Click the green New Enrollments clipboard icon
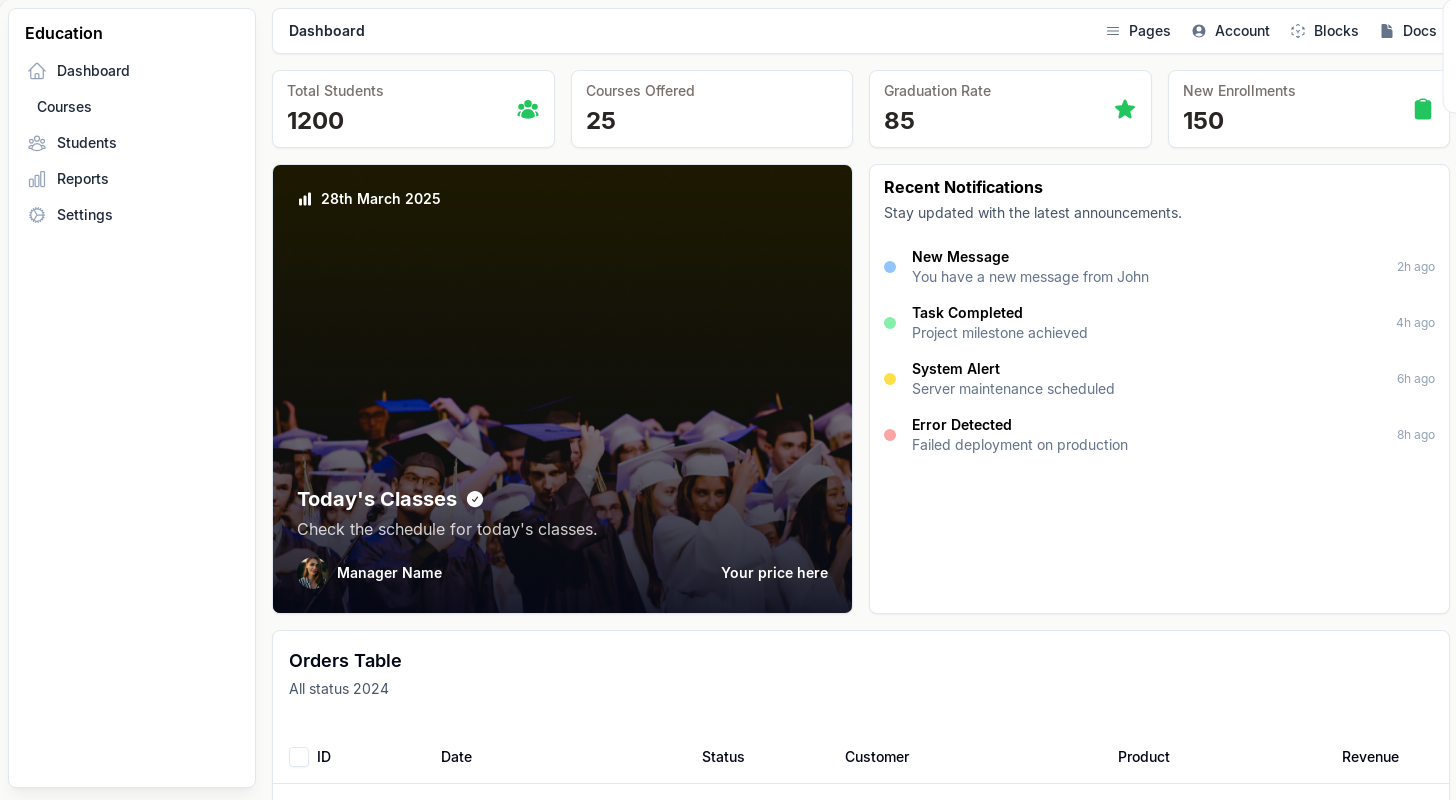The width and height of the screenshot is (1456, 800). click(x=1423, y=110)
